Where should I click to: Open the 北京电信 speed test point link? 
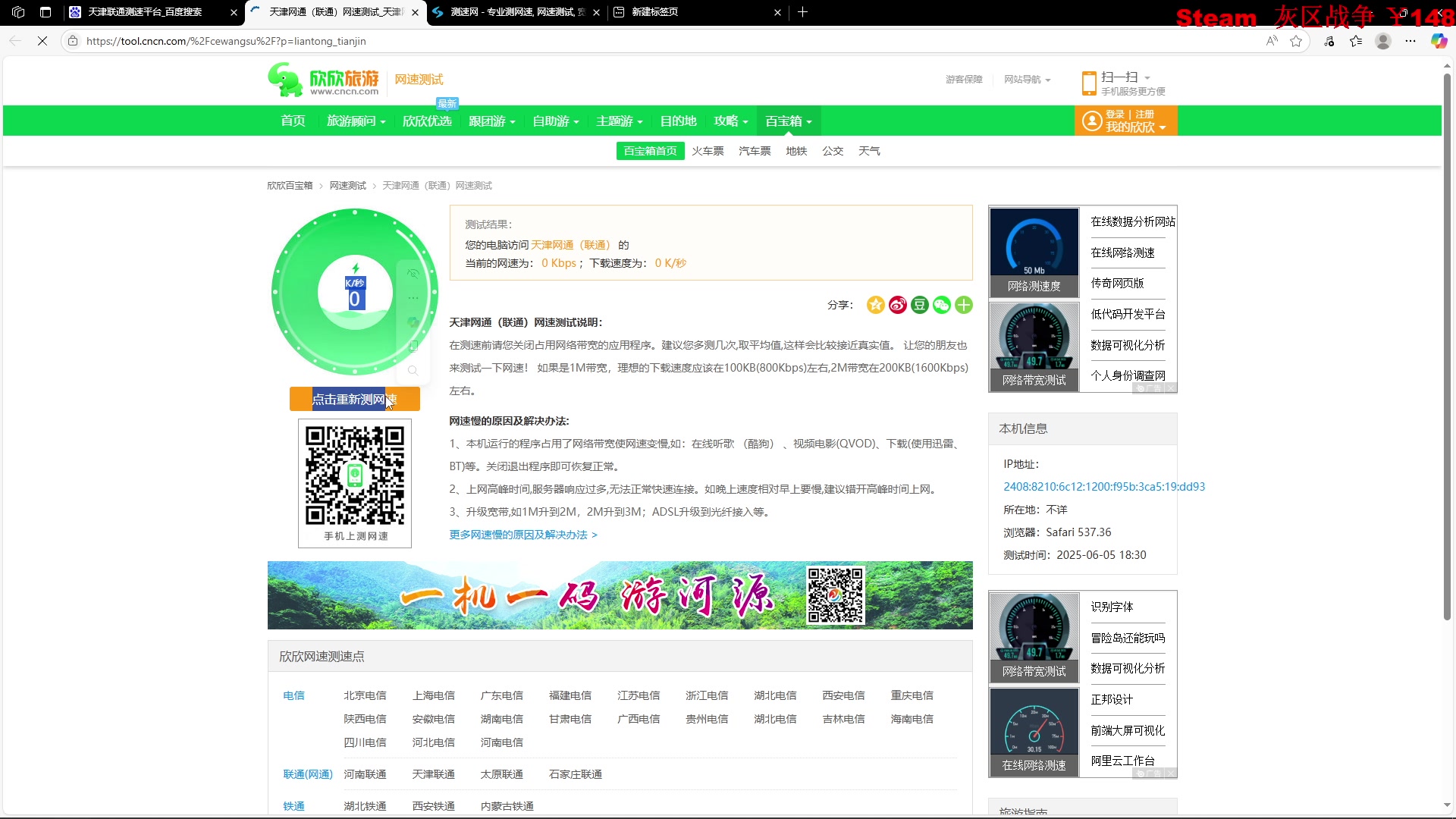(365, 695)
